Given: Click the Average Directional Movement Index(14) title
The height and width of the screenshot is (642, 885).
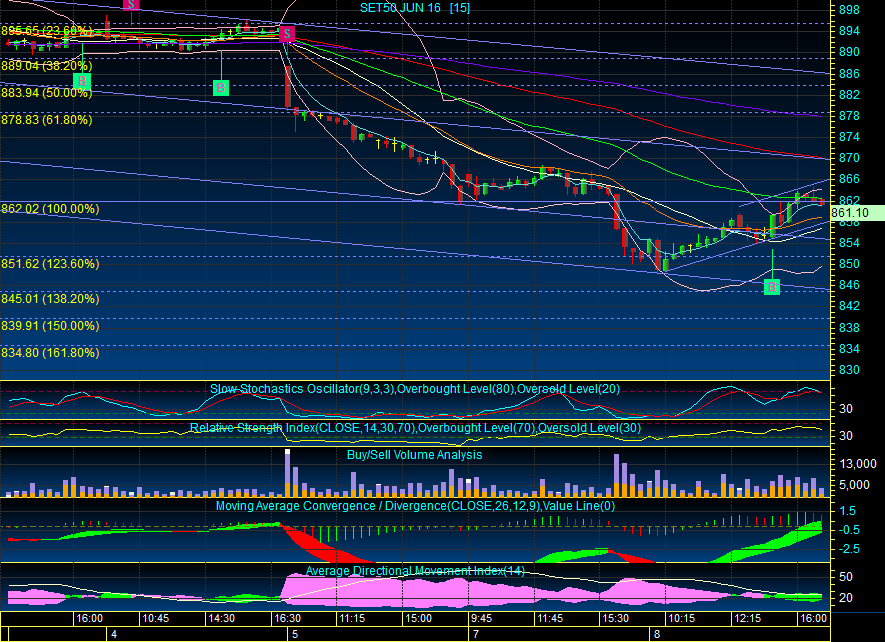Looking at the screenshot, I should coord(415,571).
